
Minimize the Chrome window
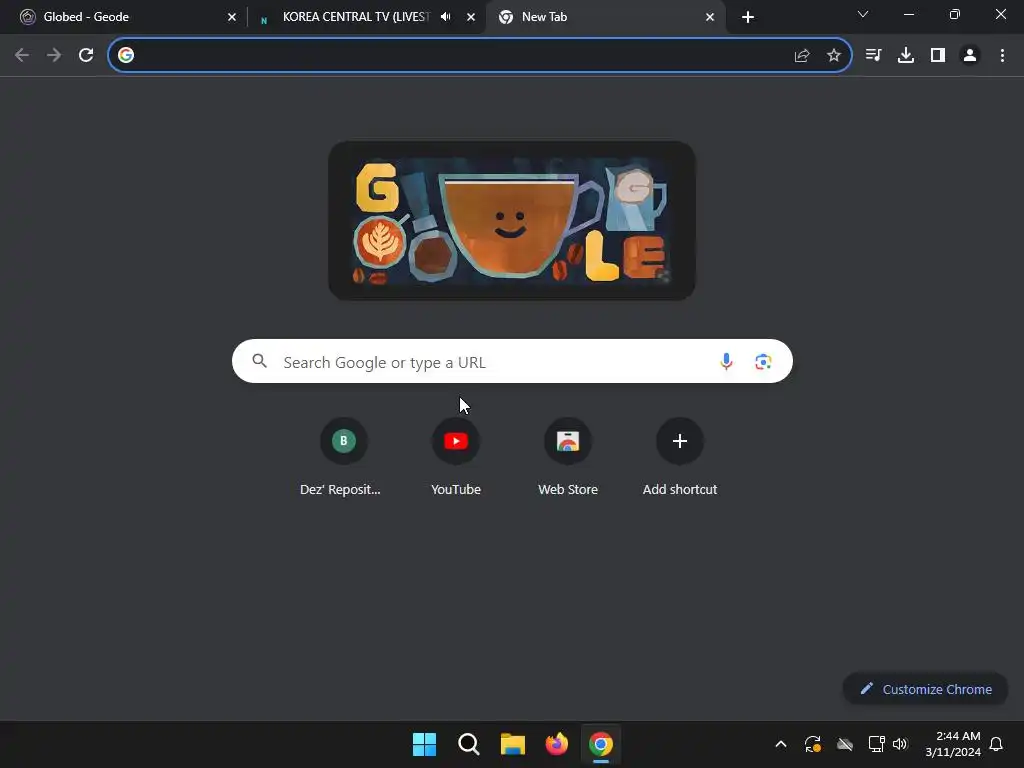click(x=908, y=14)
